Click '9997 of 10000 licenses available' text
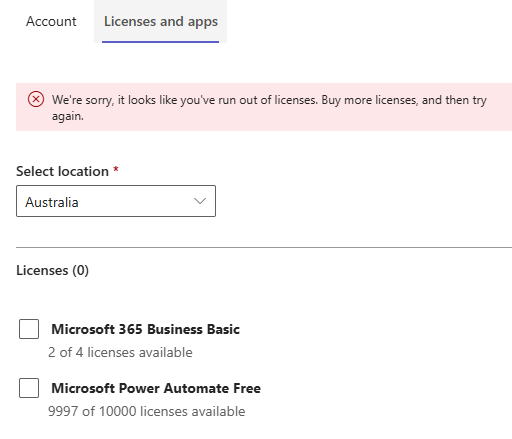 (x=147, y=411)
